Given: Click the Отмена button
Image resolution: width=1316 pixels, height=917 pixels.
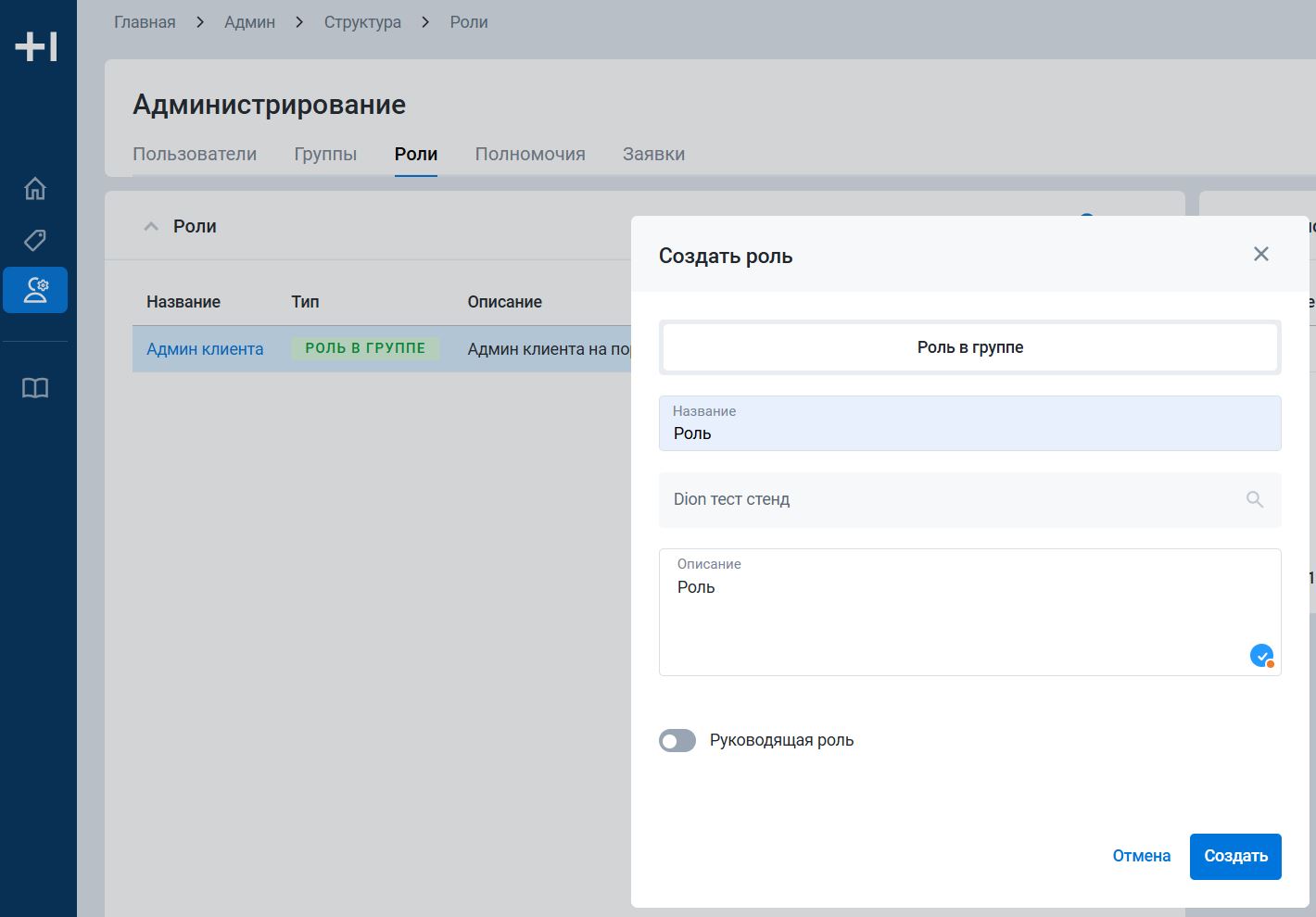Looking at the screenshot, I should click(1141, 857).
